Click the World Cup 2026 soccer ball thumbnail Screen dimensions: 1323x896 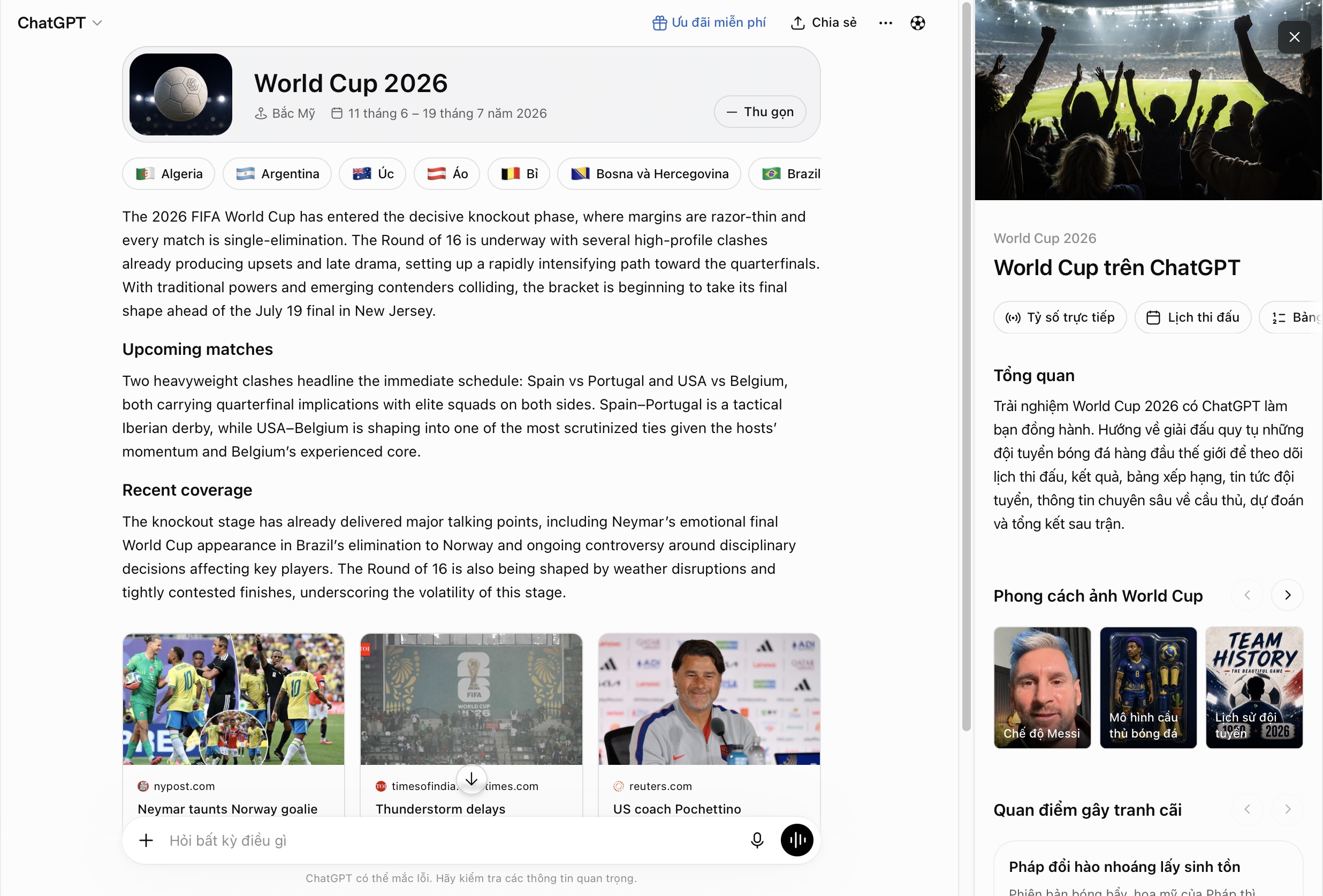tap(180, 94)
